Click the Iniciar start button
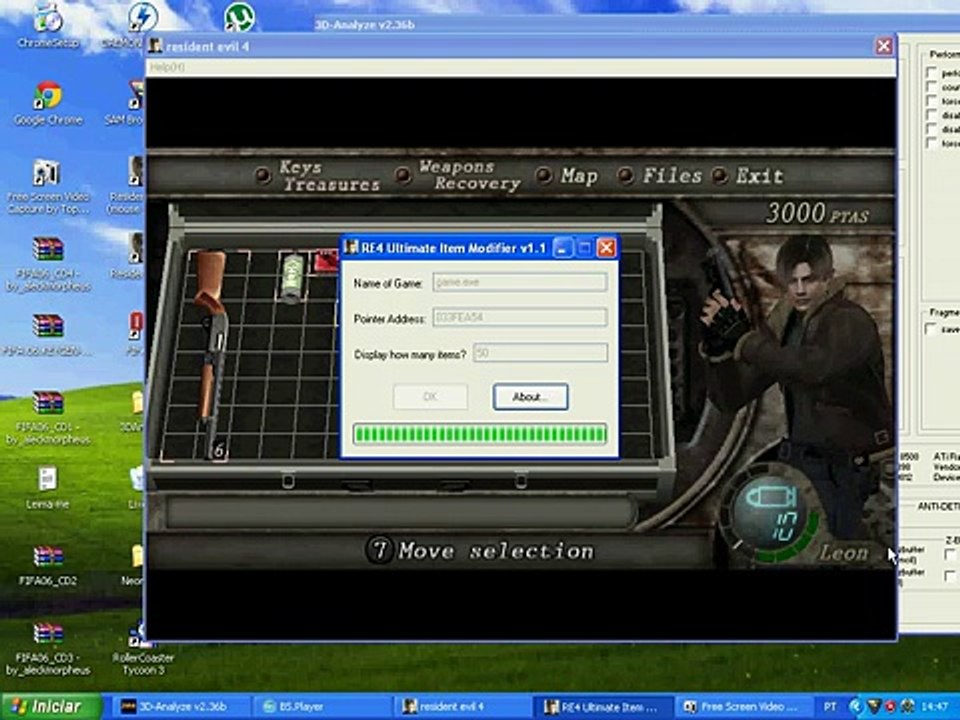Screen dimensions: 960x720 (x=51, y=707)
